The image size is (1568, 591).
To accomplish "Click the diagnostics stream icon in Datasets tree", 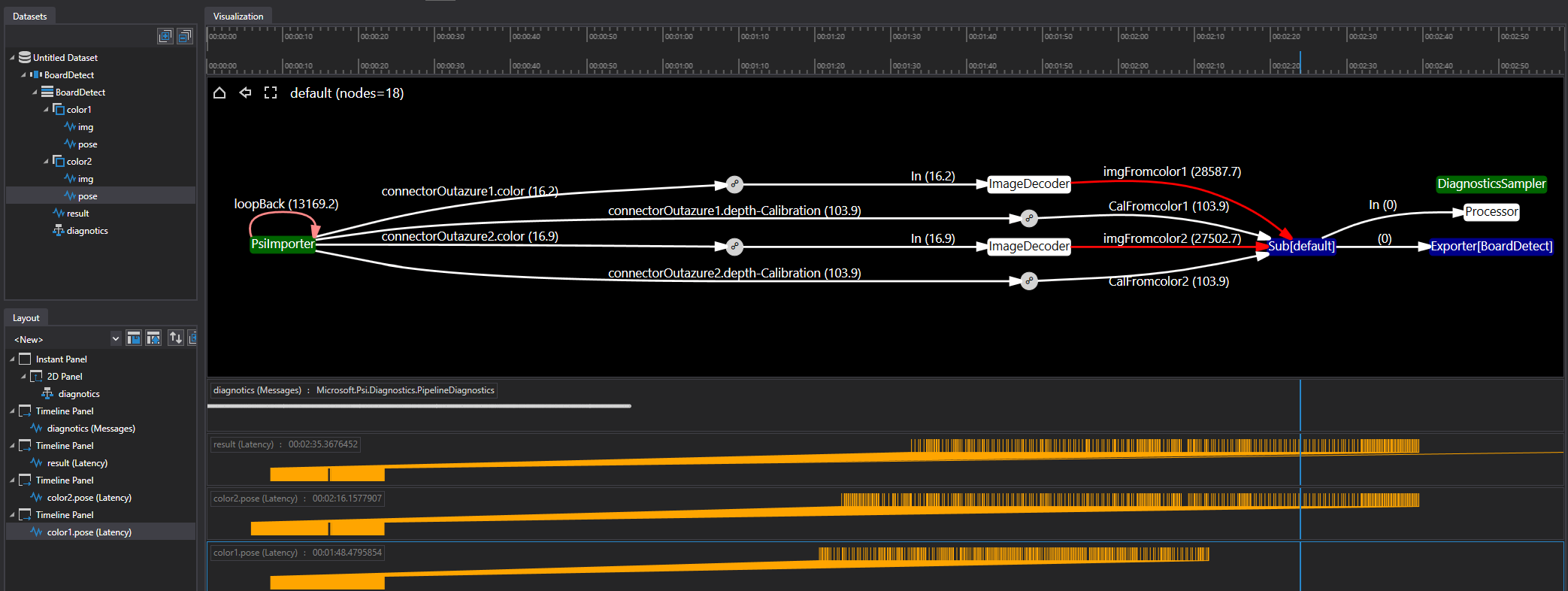I will (x=58, y=230).
